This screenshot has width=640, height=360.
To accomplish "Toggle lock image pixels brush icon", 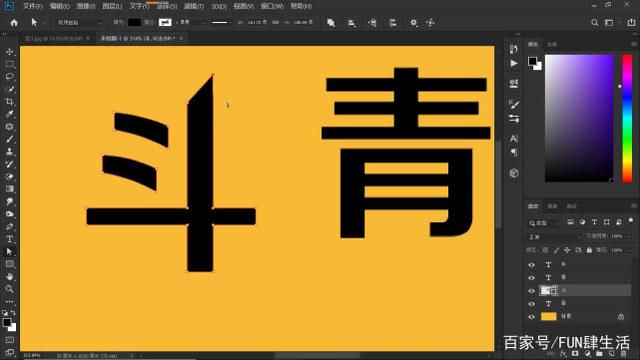I will (556, 250).
